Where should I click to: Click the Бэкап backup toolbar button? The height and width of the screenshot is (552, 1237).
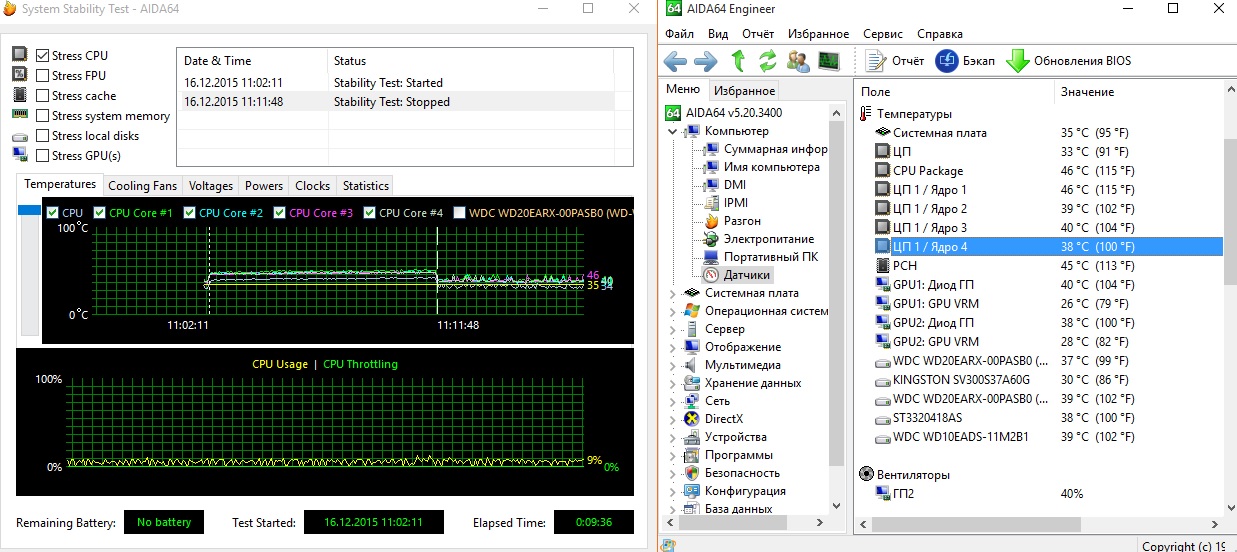pos(965,61)
